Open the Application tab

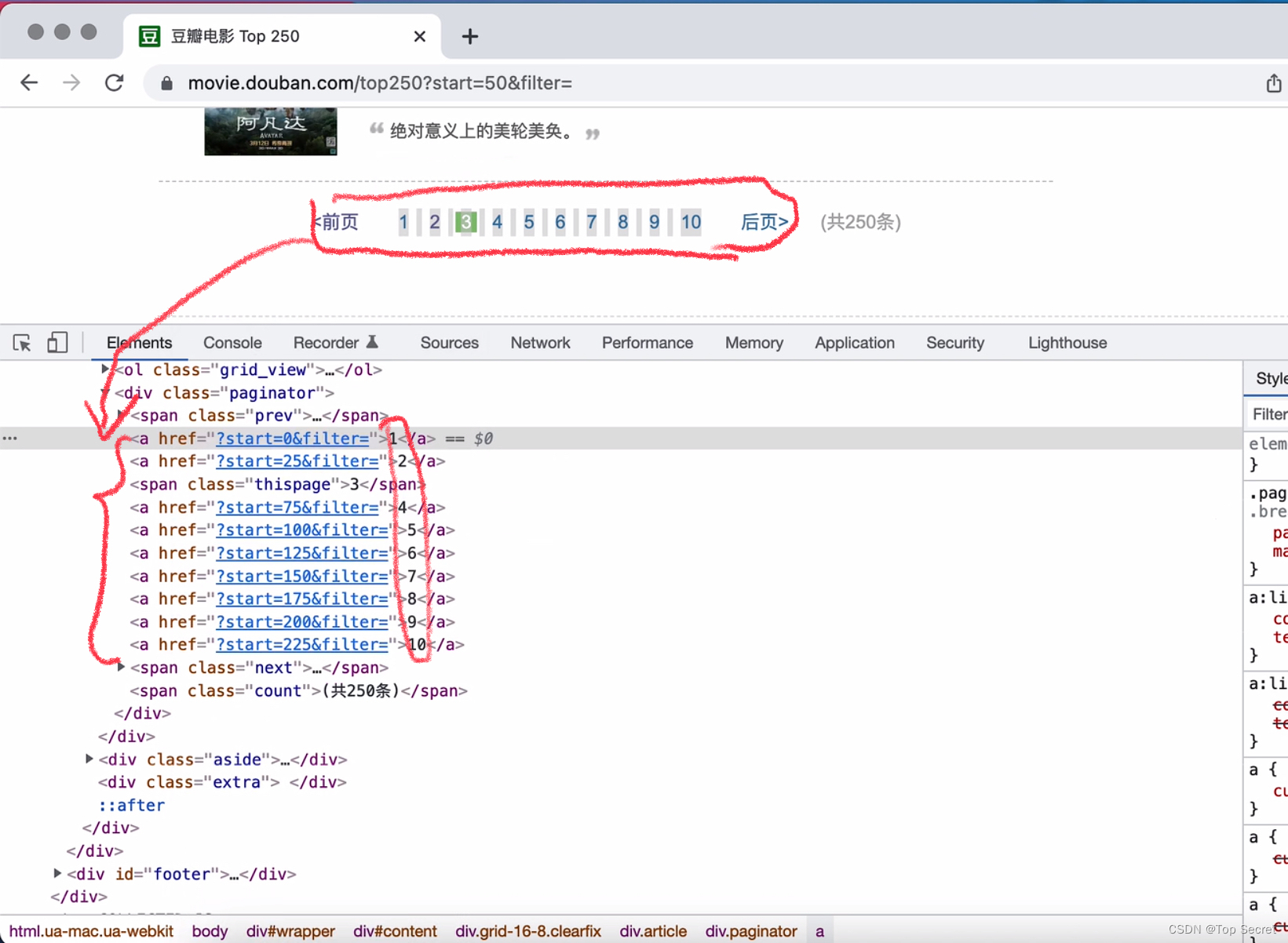coord(855,343)
